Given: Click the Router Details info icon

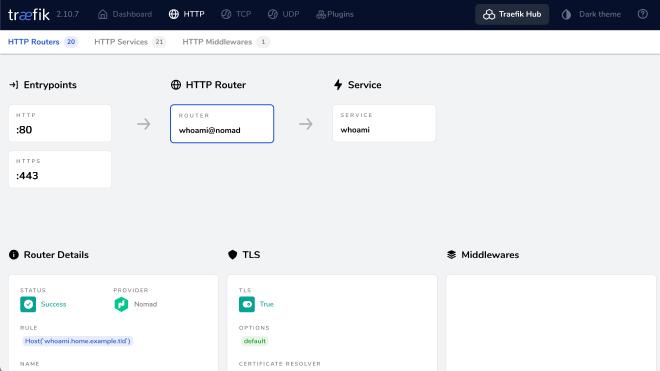Looking at the screenshot, I should 14,255.
